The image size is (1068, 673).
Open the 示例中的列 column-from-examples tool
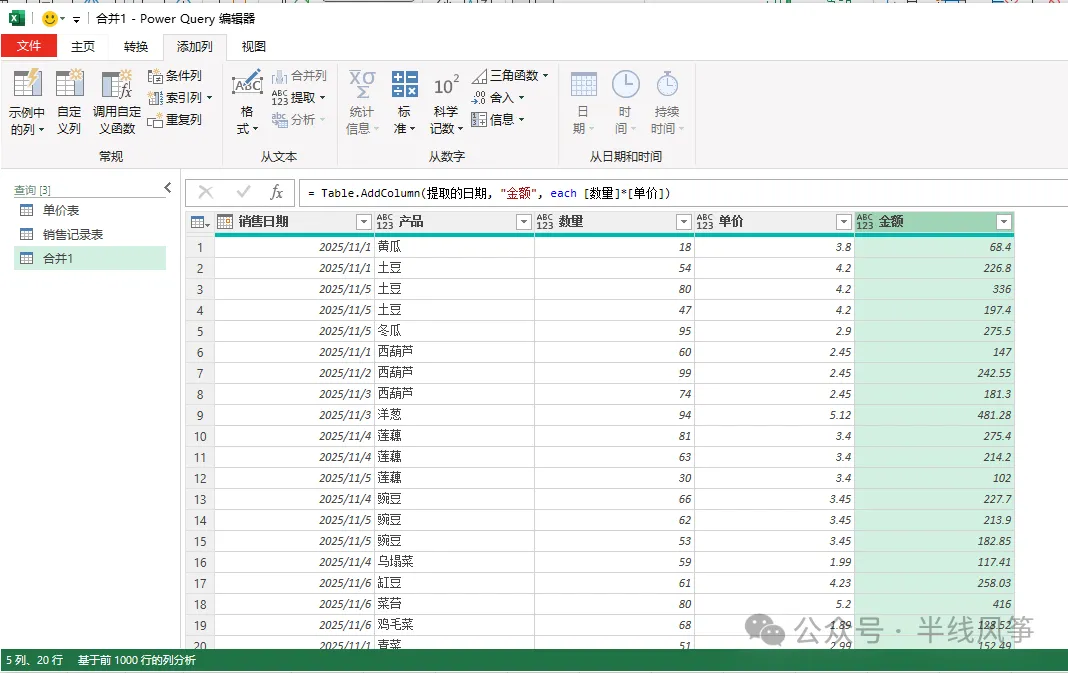[27, 102]
